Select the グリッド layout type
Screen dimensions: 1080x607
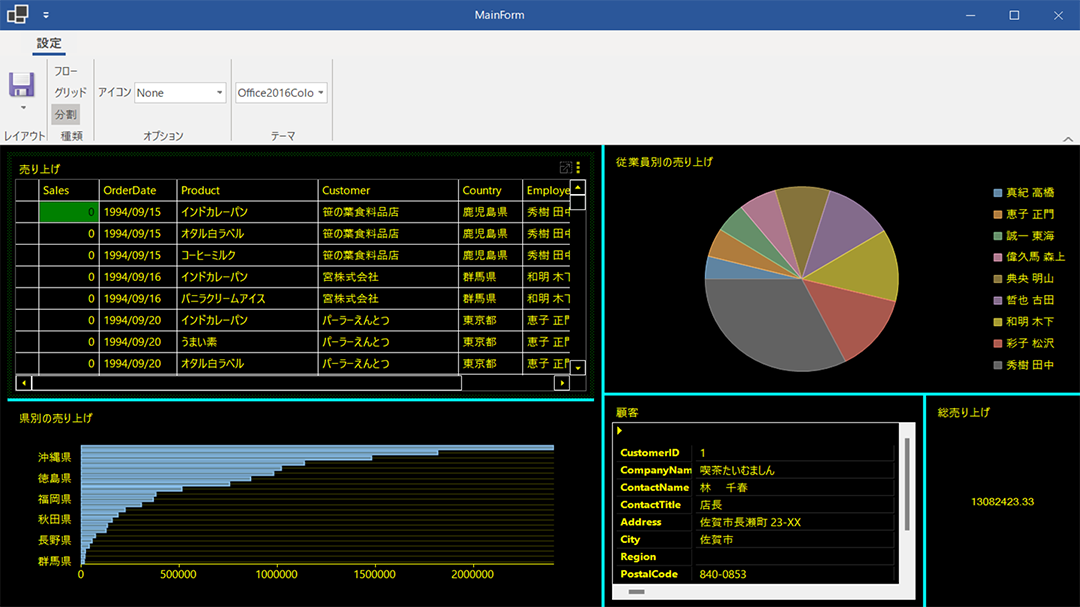70,92
